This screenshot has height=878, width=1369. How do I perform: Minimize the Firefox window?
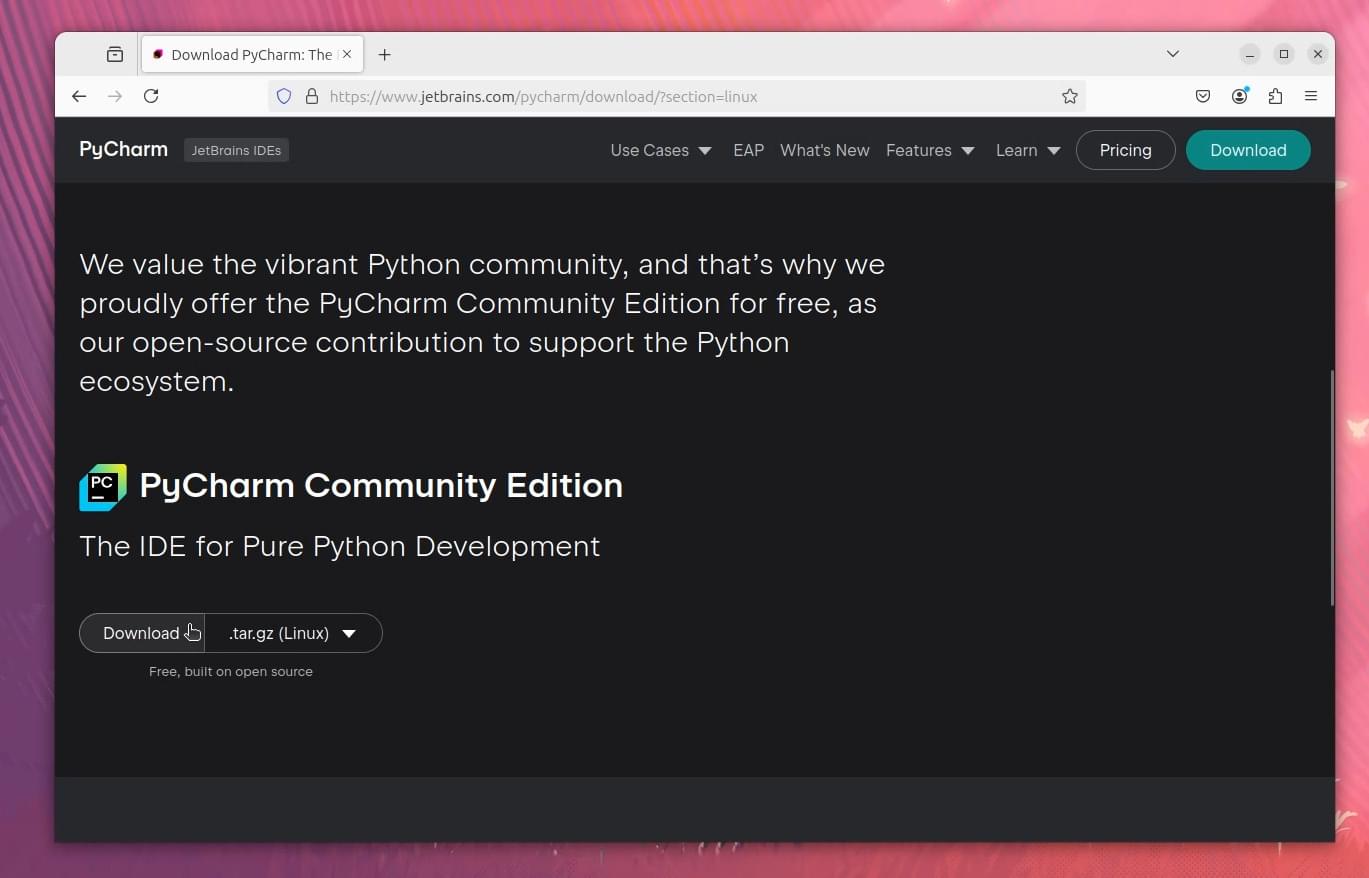point(1250,54)
